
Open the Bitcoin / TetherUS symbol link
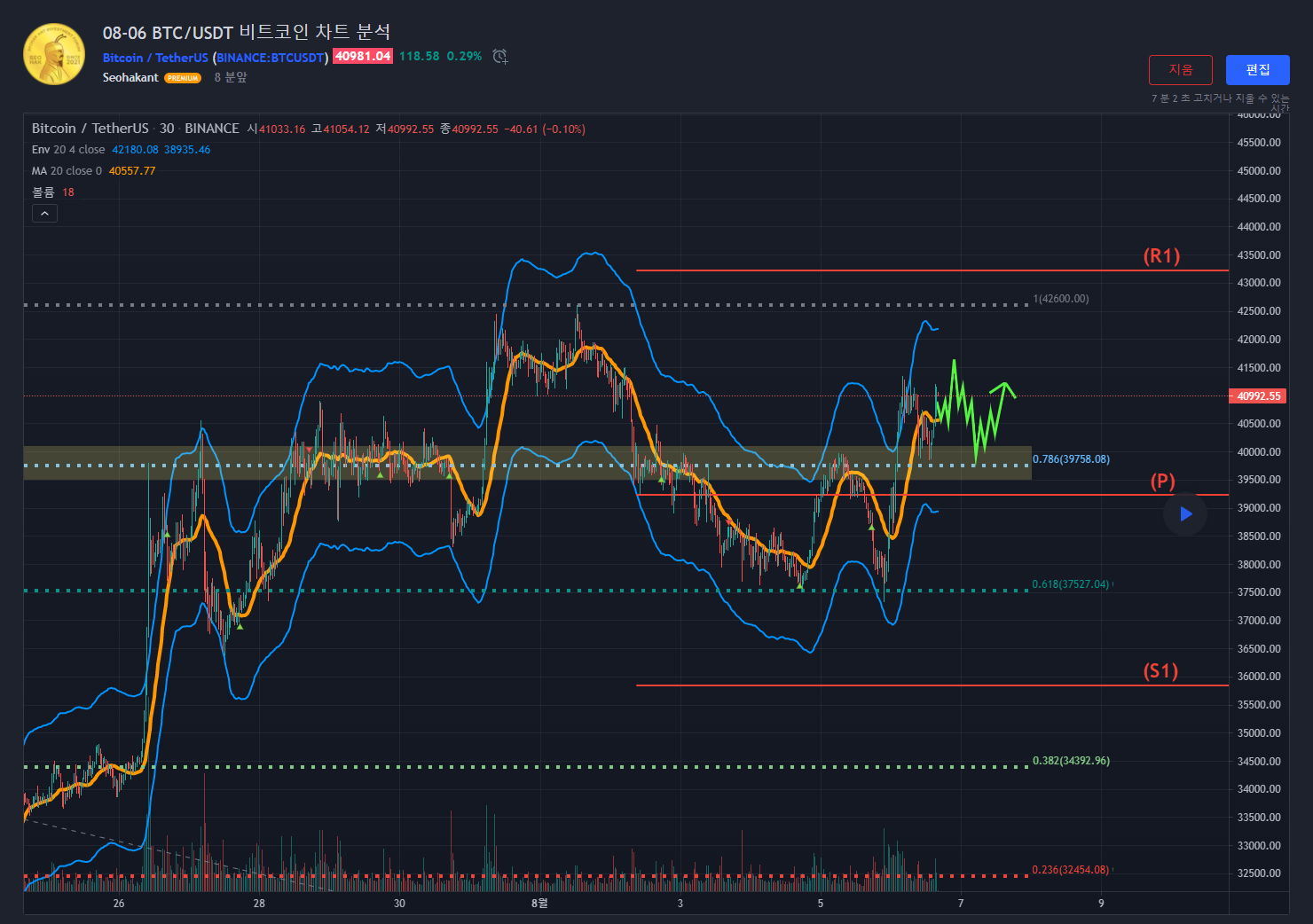155,58
